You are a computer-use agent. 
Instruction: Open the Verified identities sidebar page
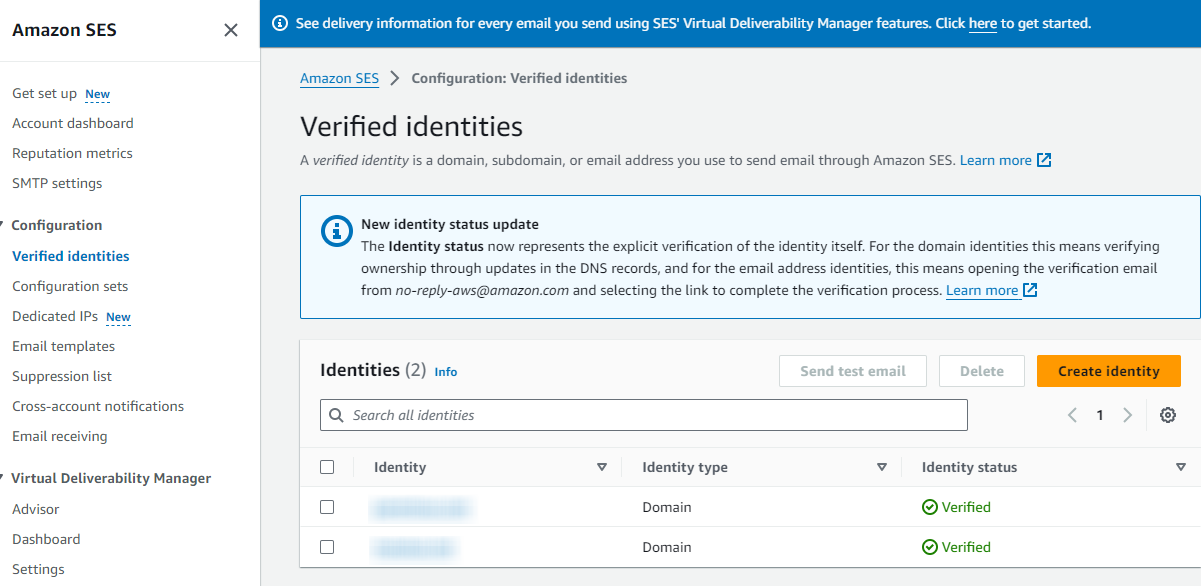pos(70,255)
